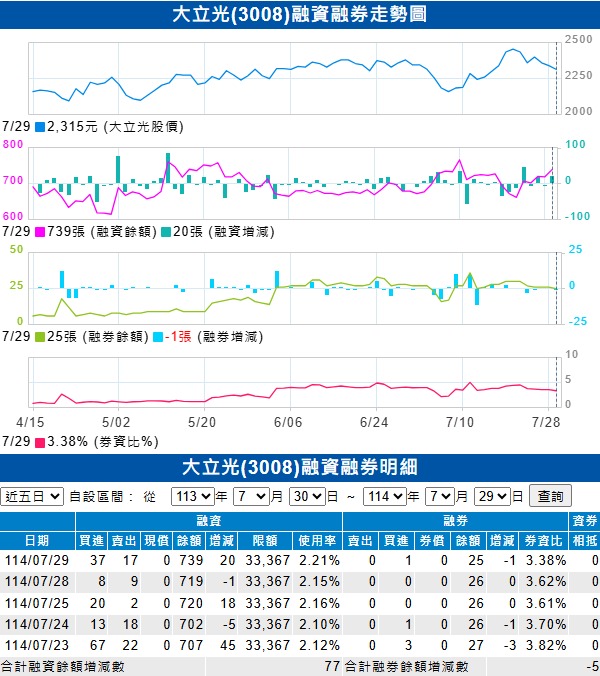Screen dimensions: 600x676
Task: Click margin balance 719 in 07/28 row
Action: [x=191, y=582]
